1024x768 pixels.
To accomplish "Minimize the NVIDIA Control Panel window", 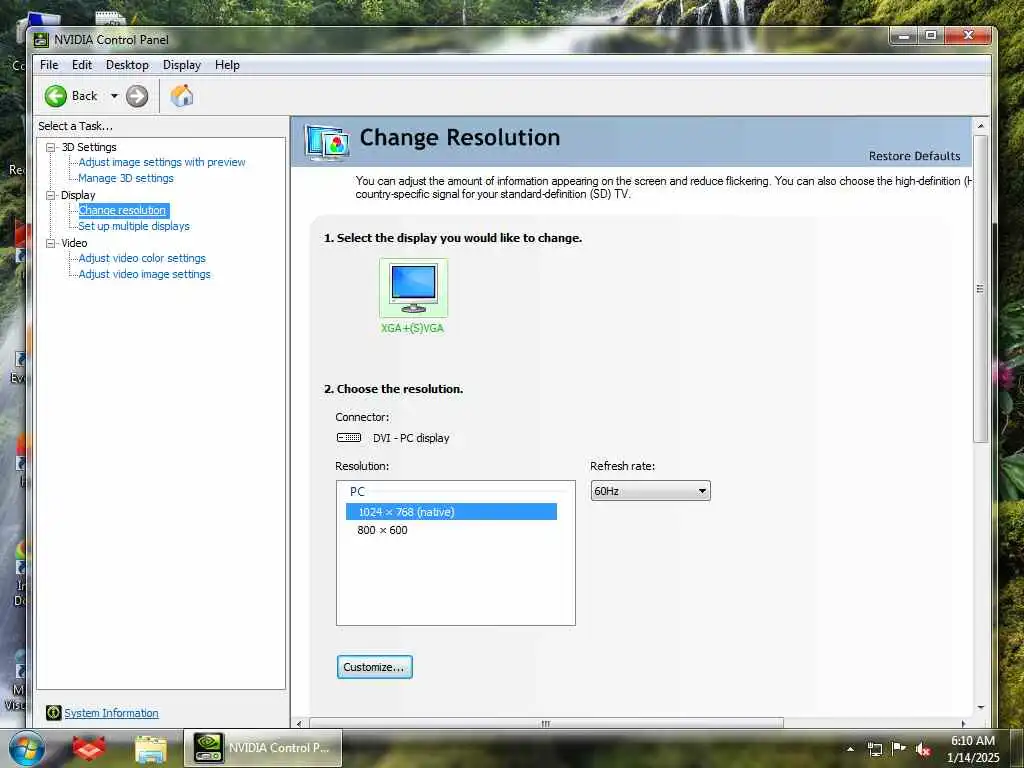I will point(904,36).
